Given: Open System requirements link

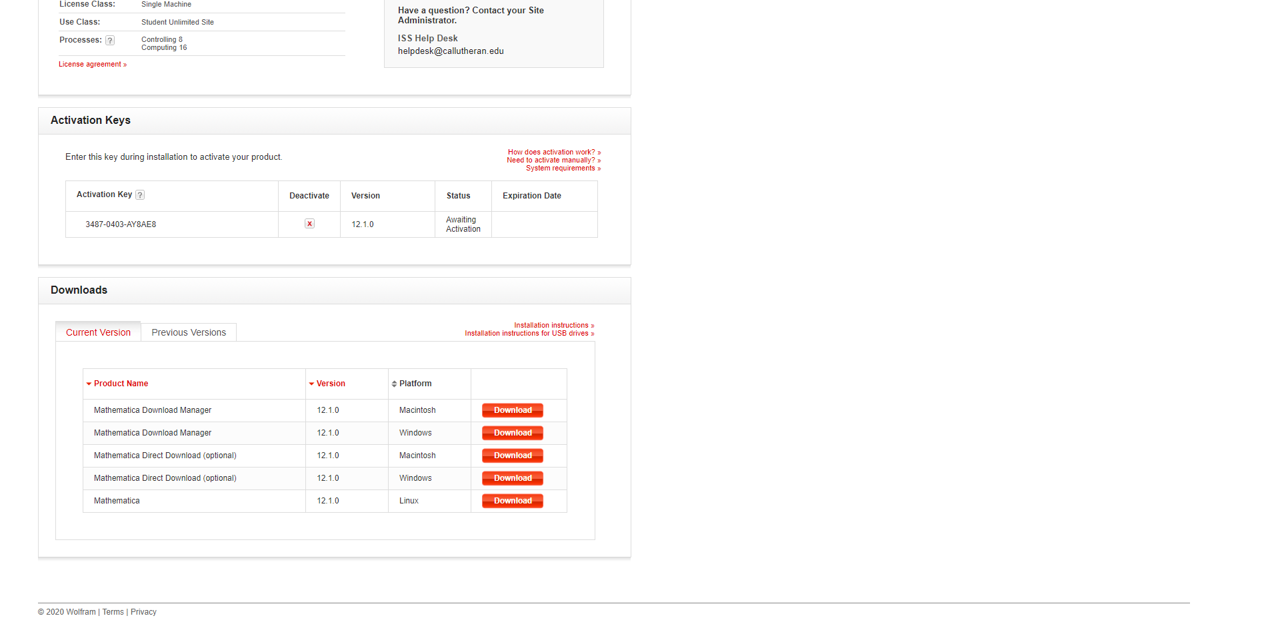Looking at the screenshot, I should pos(563,168).
